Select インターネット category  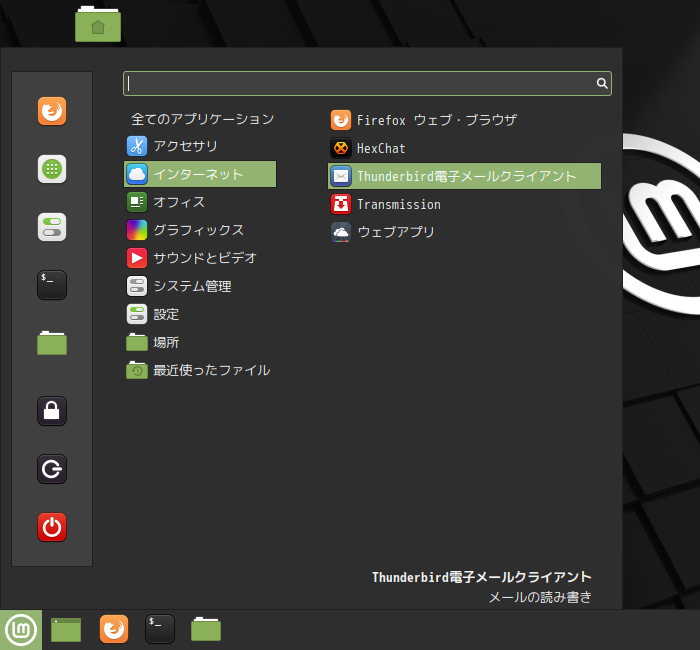200,174
